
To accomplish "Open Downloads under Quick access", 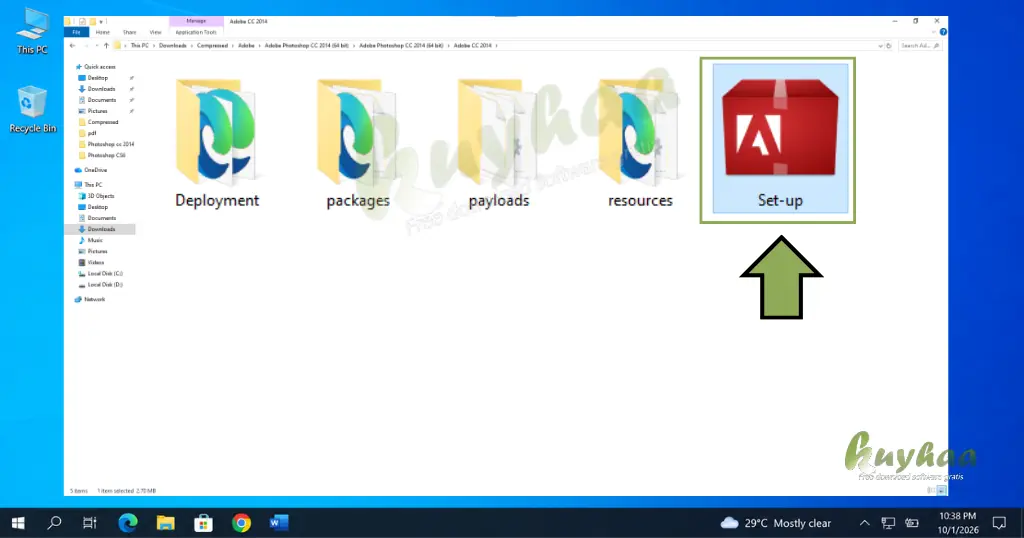I will tap(97, 89).
